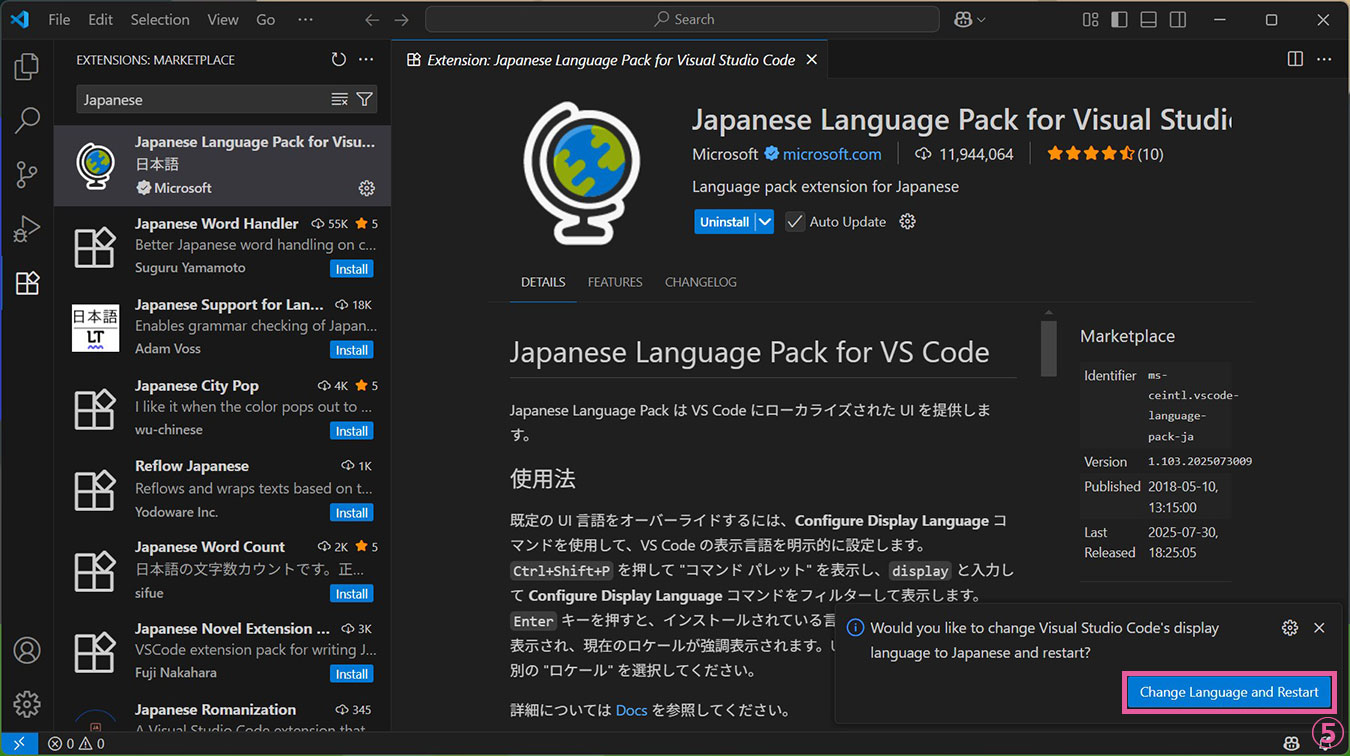Click the remote window status bar icon

(19, 744)
